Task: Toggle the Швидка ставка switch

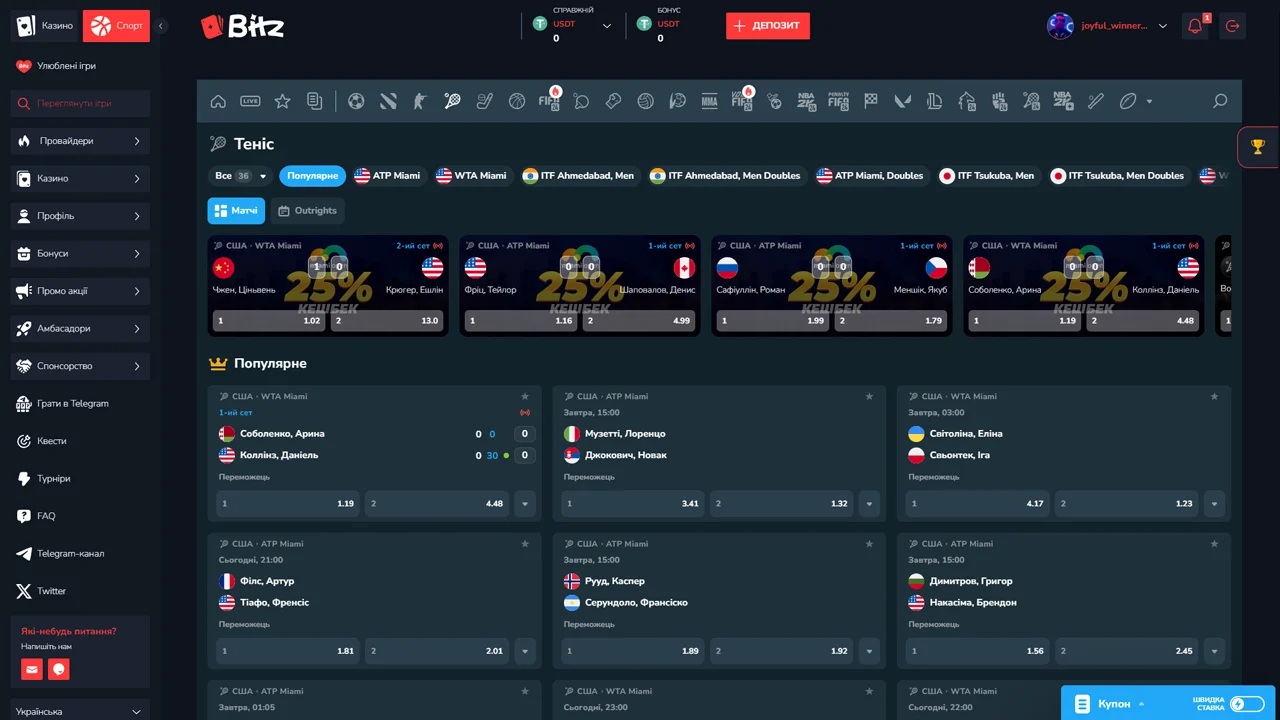Action: tap(1247, 704)
